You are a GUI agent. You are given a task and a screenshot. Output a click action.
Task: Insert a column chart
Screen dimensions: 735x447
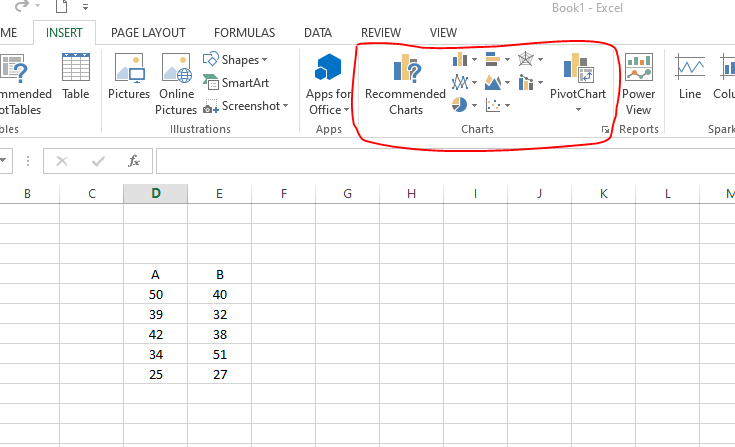pyautogui.click(x=460, y=59)
